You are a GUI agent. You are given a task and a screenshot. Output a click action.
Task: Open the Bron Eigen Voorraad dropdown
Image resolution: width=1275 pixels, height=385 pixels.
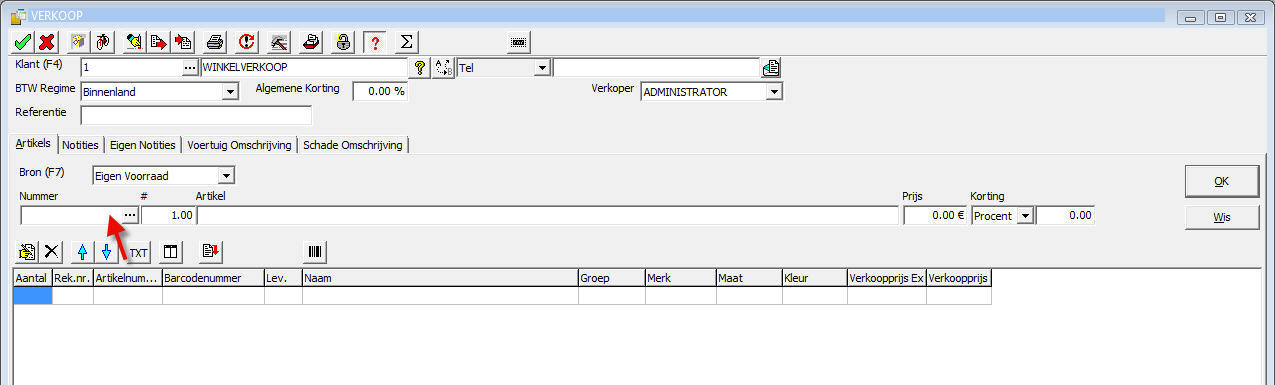pyautogui.click(x=226, y=176)
